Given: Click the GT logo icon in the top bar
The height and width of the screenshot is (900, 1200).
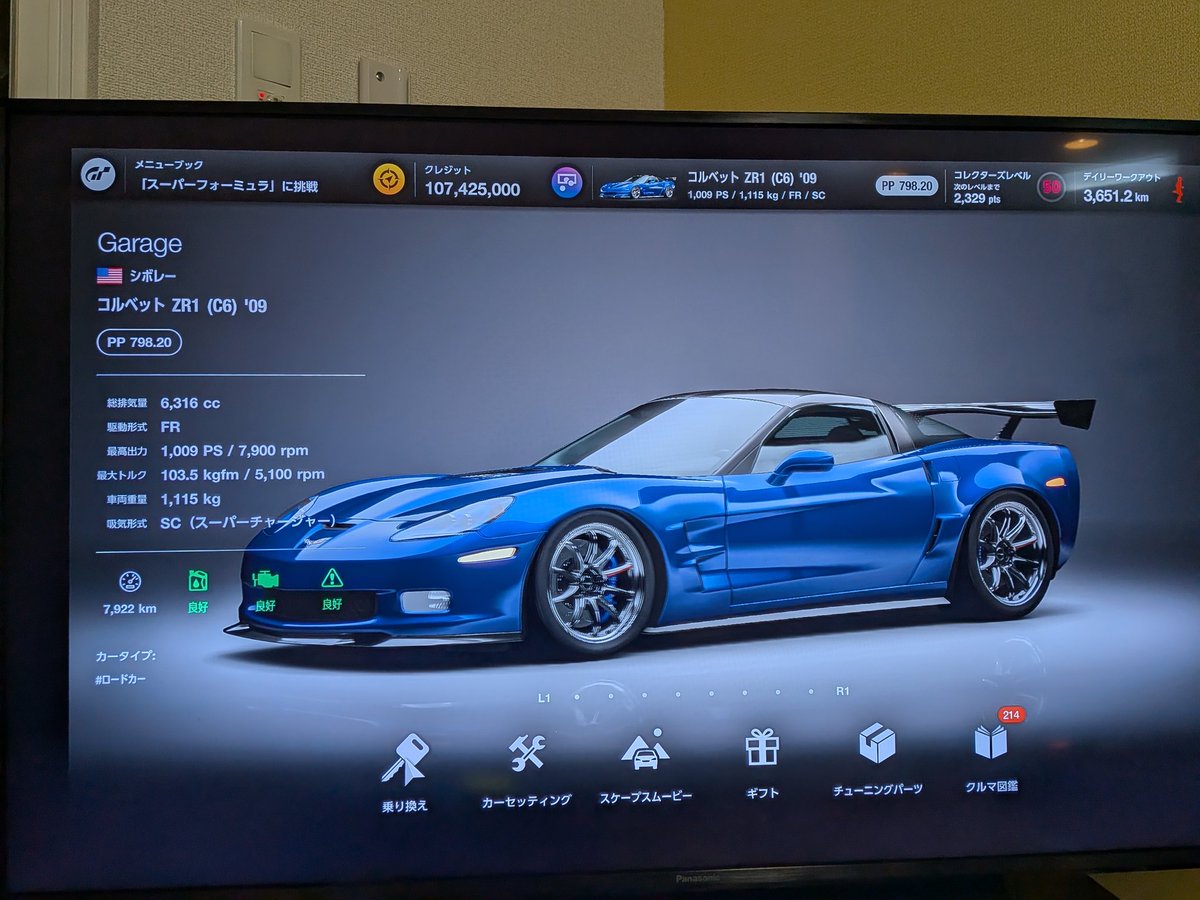Looking at the screenshot, I should [x=98, y=174].
